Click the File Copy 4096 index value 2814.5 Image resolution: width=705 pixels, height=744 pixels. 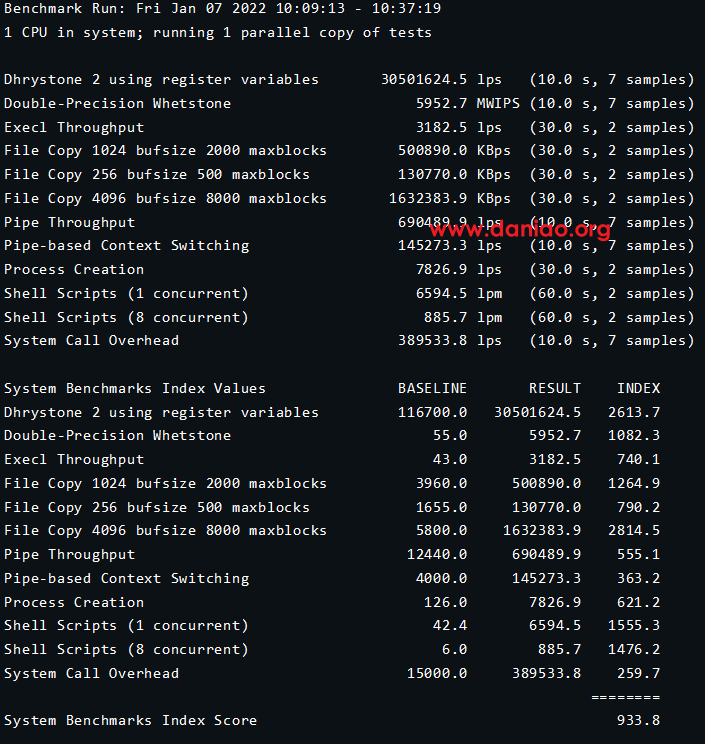coord(634,530)
